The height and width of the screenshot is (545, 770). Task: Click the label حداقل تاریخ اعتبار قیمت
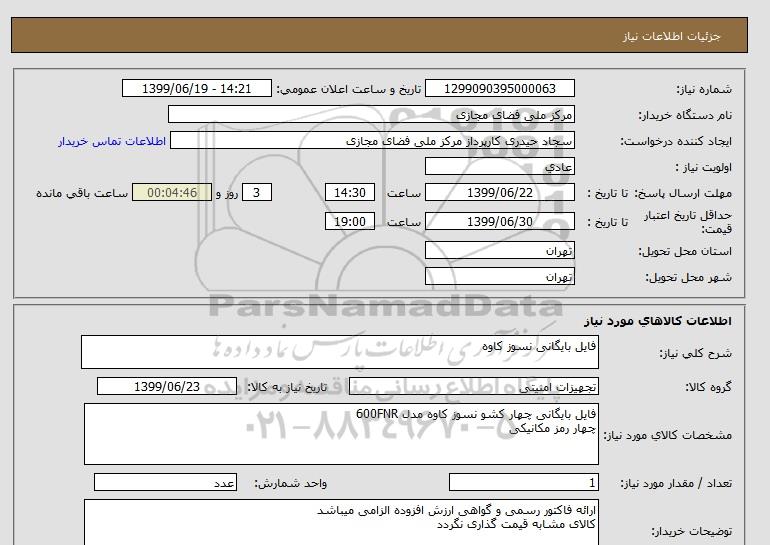click(x=688, y=222)
